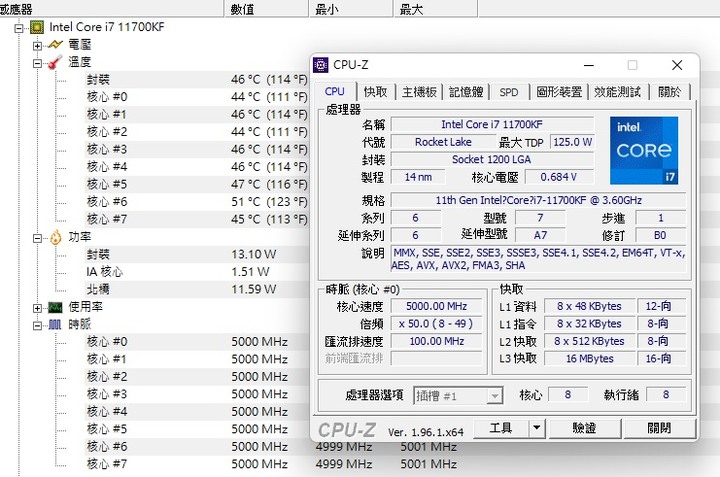Open the 工具 button dropdown arrow
Image resolution: width=720 pixels, height=477 pixels.
536,428
